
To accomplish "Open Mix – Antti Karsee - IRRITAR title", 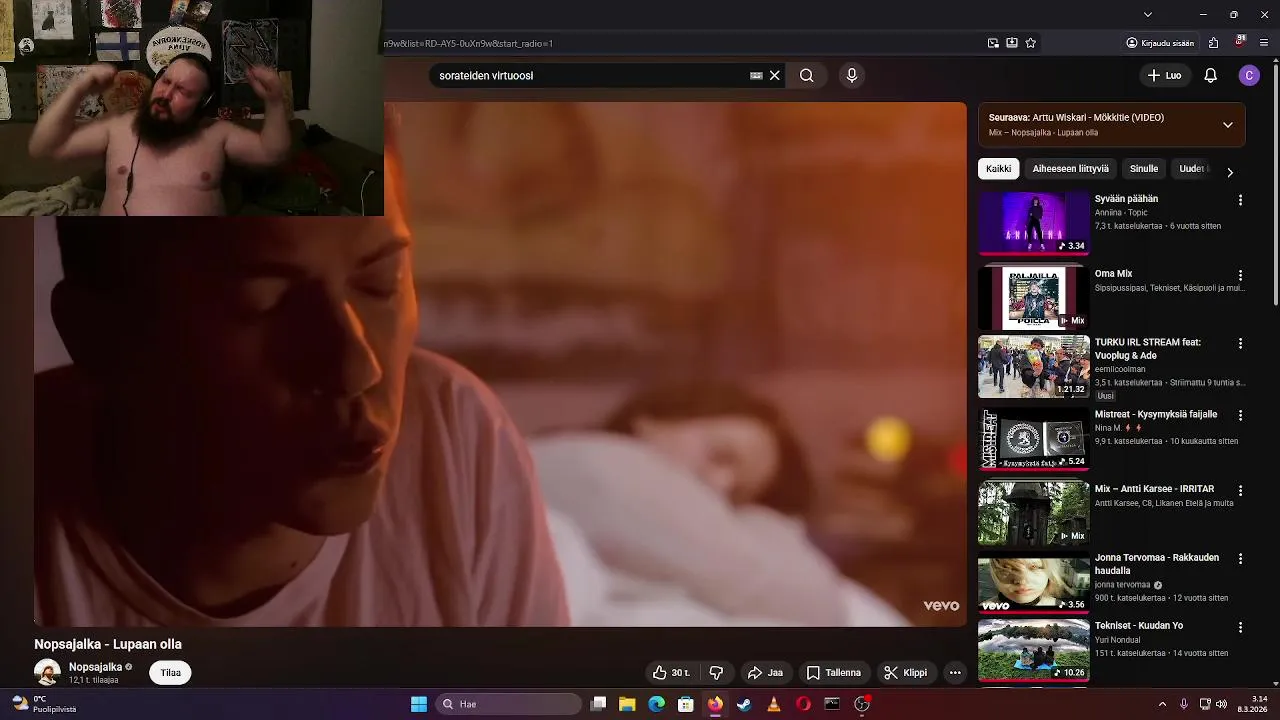I will click(1154, 489).
